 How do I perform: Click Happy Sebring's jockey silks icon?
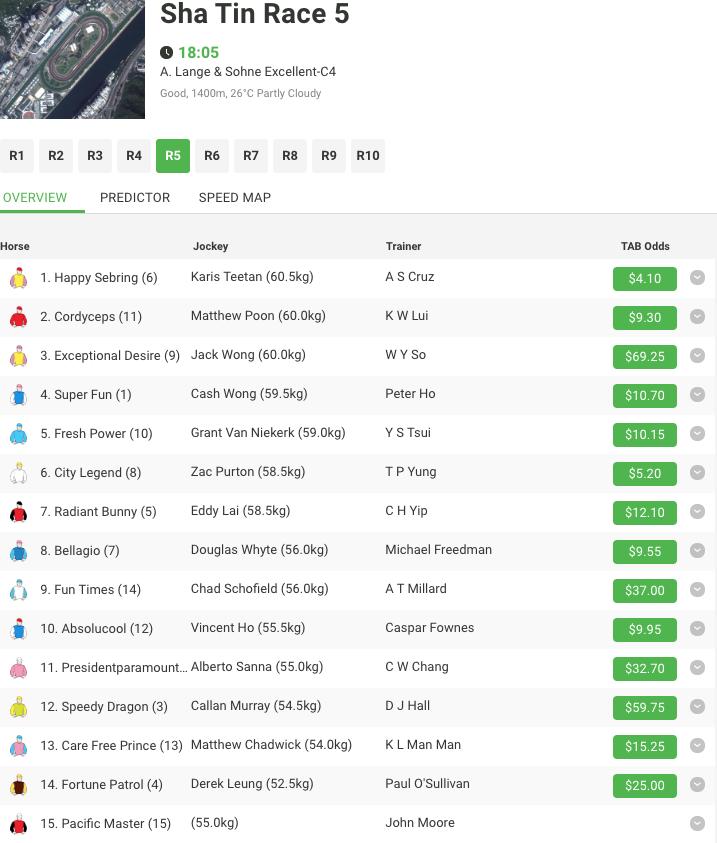point(18,279)
